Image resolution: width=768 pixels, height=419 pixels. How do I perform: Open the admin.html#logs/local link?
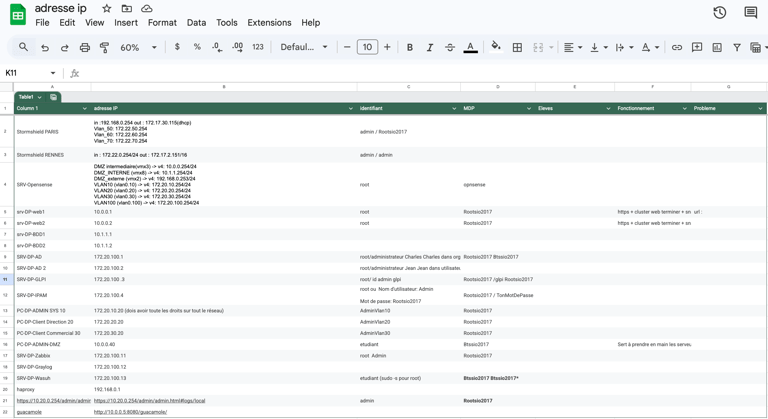149,401
